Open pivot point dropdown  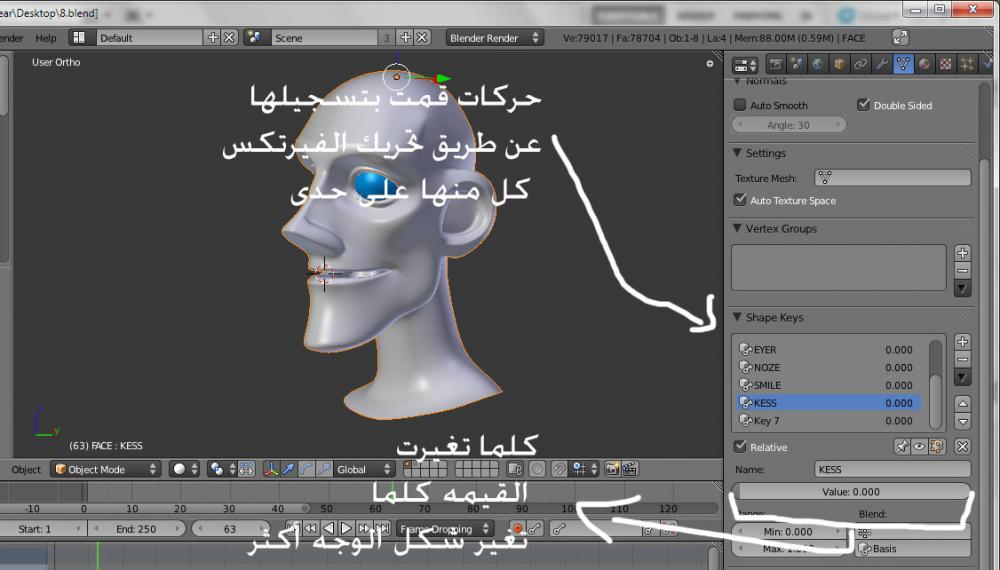(x=223, y=469)
